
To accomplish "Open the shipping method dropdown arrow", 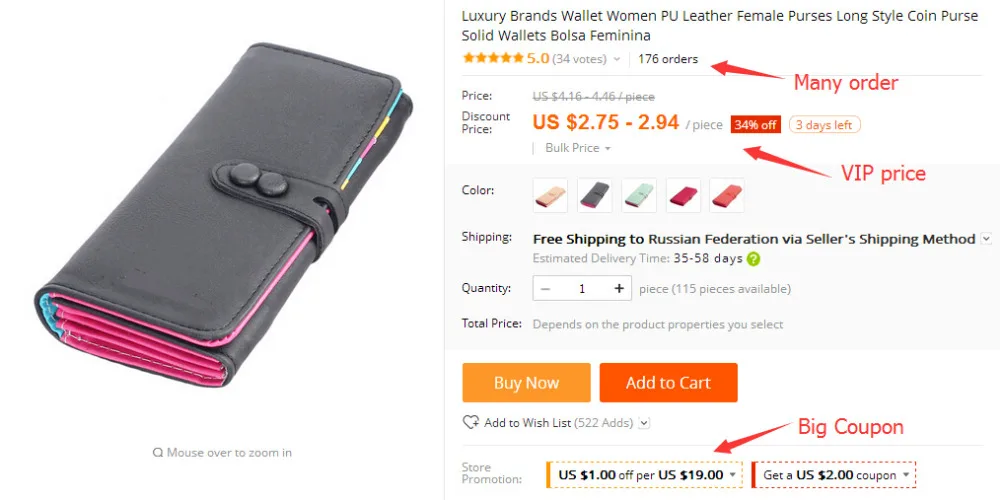I will [986, 239].
